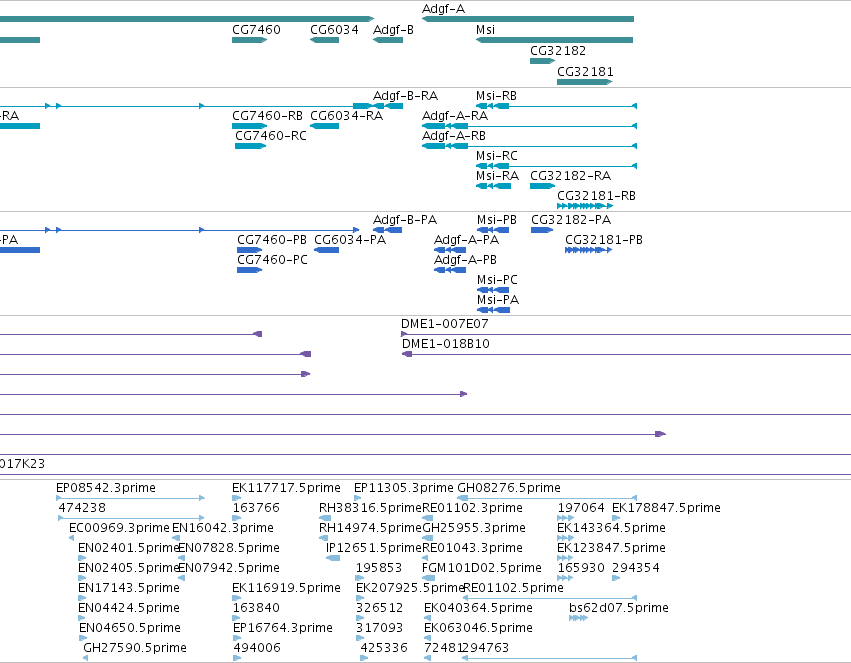Select protein CG7460-PC
The image size is (851, 663).
click(272, 260)
